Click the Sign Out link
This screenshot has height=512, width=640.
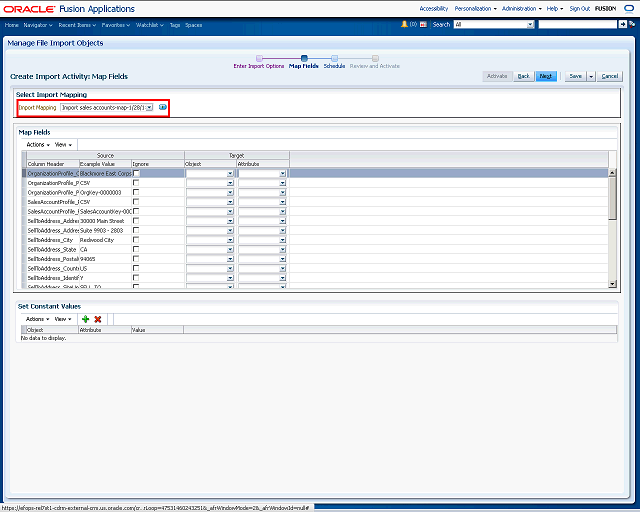coord(579,8)
